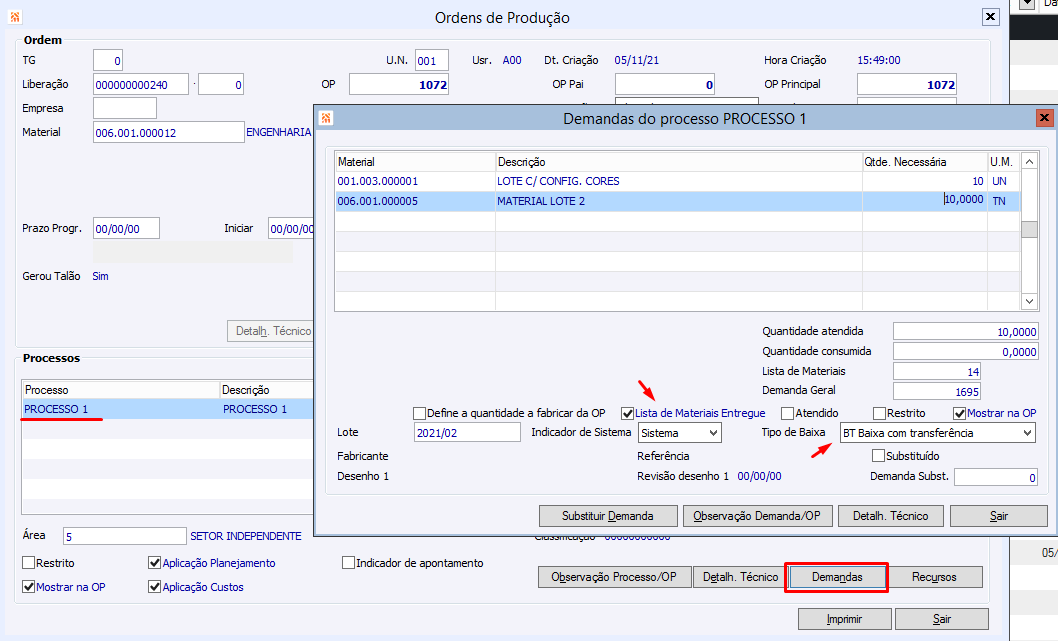Open Tipo de Baixa dropdown
The image size is (1058, 641).
[x=938, y=433]
